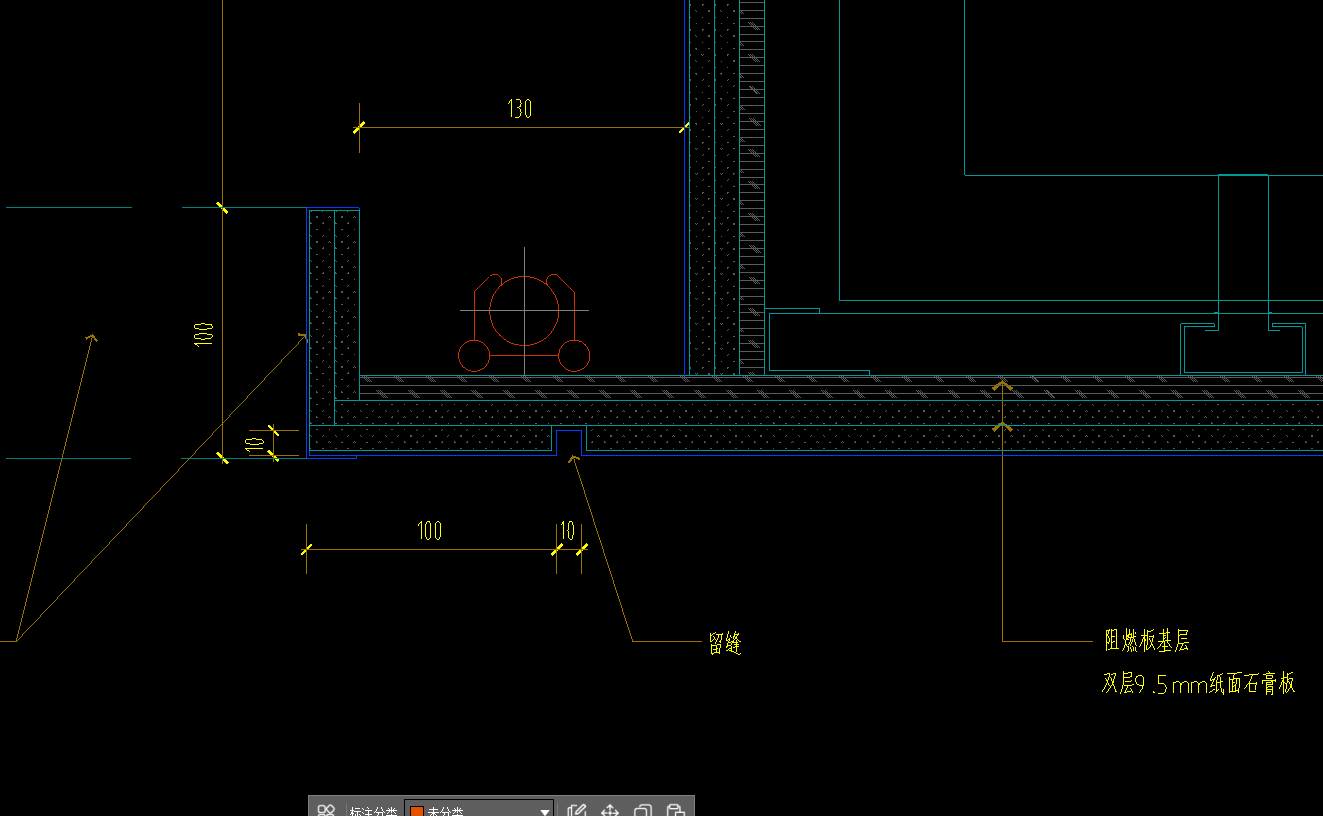This screenshot has height=816, width=1323.
Task: Select the 留缝 annotation label
Action: click(x=725, y=644)
